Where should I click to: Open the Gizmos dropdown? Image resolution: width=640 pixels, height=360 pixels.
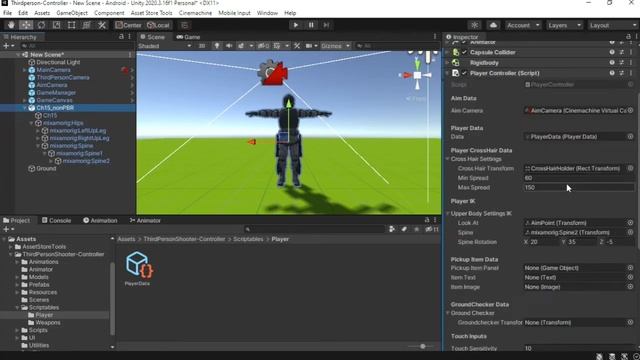(x=335, y=46)
